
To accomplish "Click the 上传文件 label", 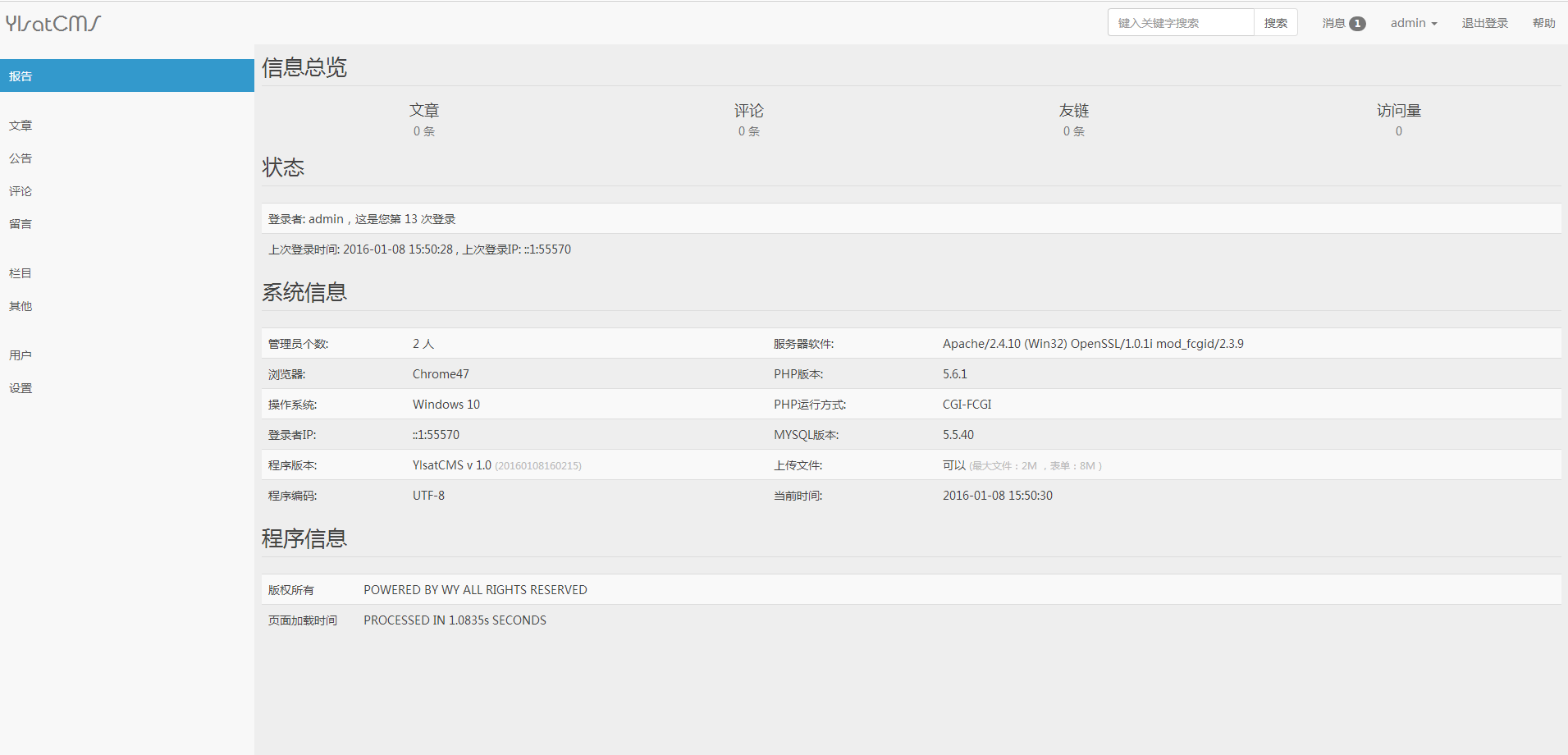I will click(x=798, y=465).
